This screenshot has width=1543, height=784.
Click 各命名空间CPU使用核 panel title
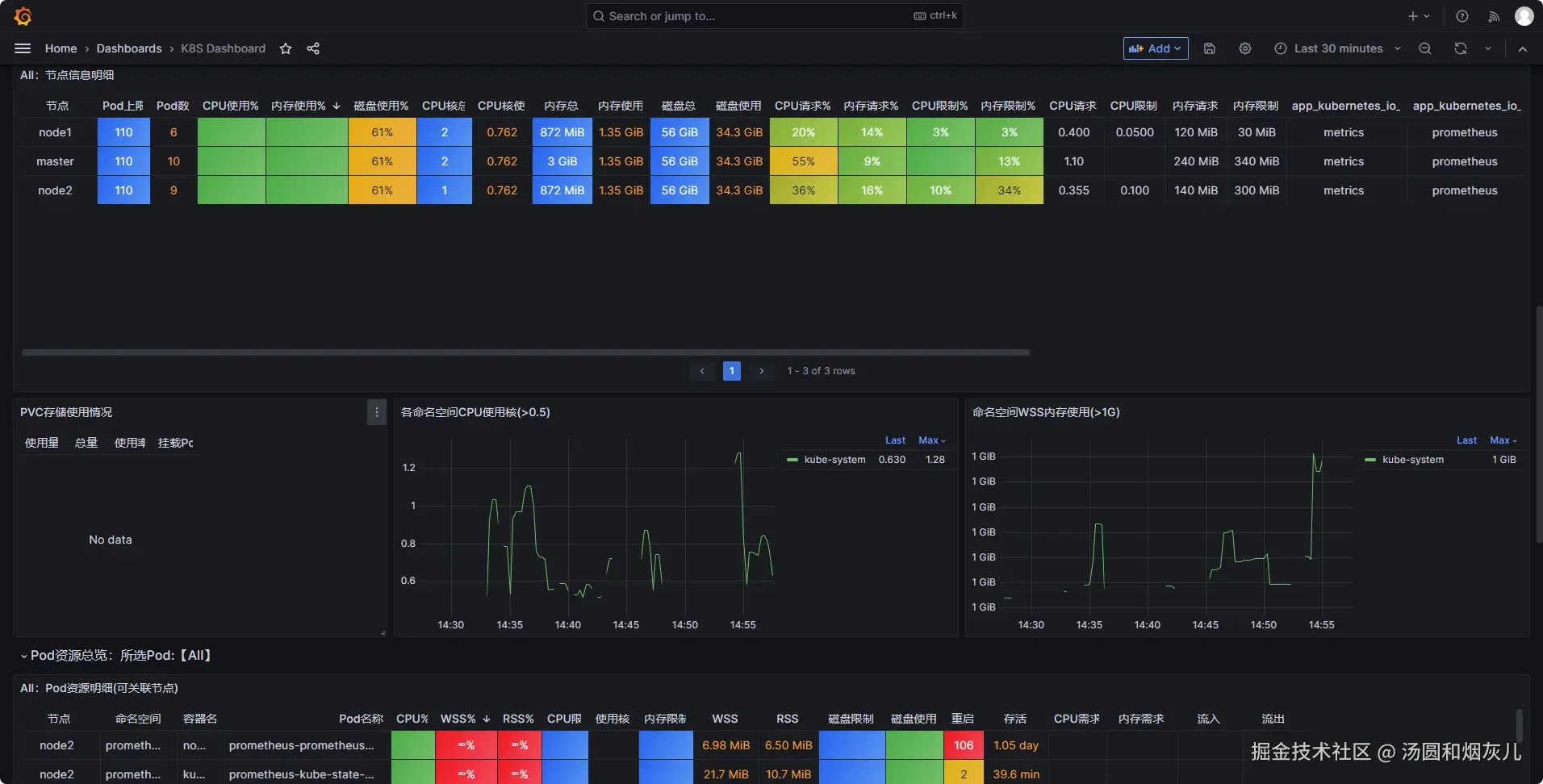coord(475,412)
